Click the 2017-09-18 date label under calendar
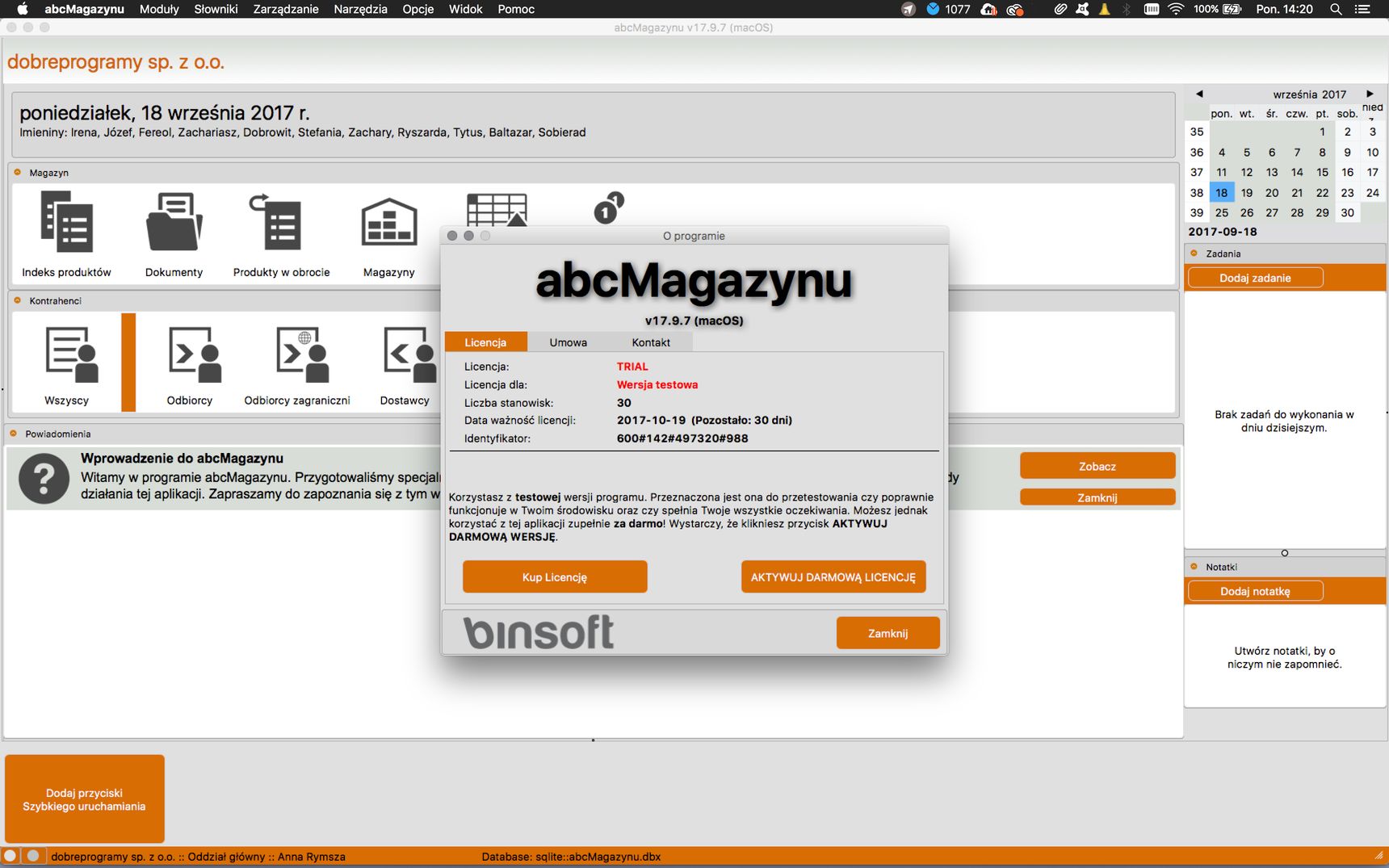1389x868 pixels. pyautogui.click(x=1223, y=232)
